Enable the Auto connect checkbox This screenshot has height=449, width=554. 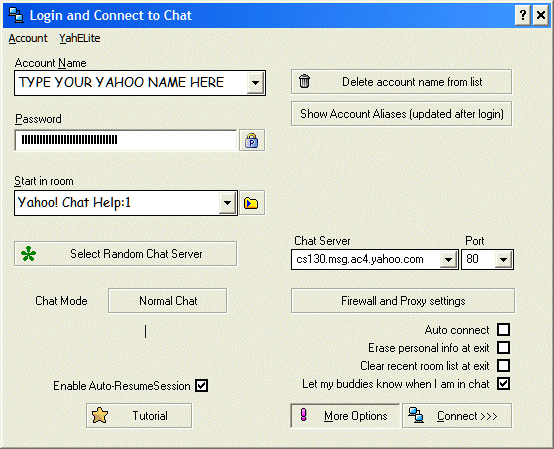pos(503,330)
